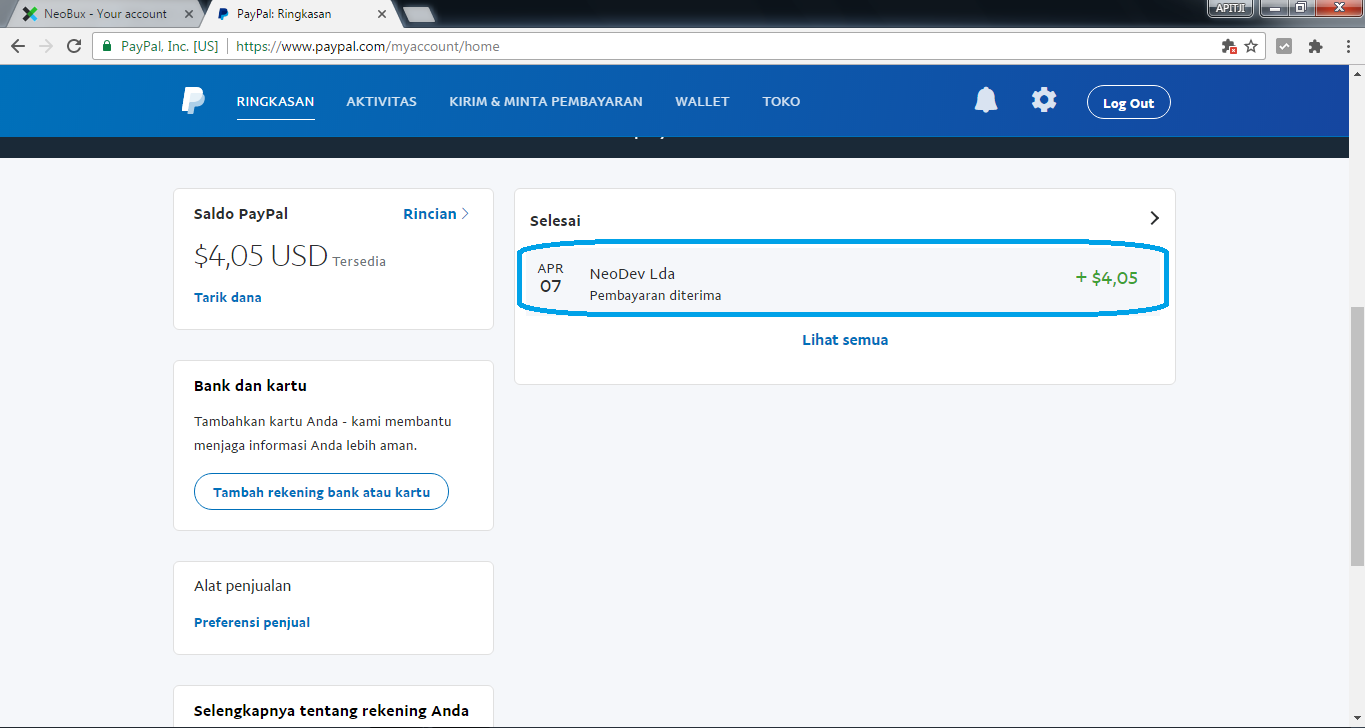Viewport: 1365px width, 728px height.
Task: Open a new browser tab
Action: point(418,14)
